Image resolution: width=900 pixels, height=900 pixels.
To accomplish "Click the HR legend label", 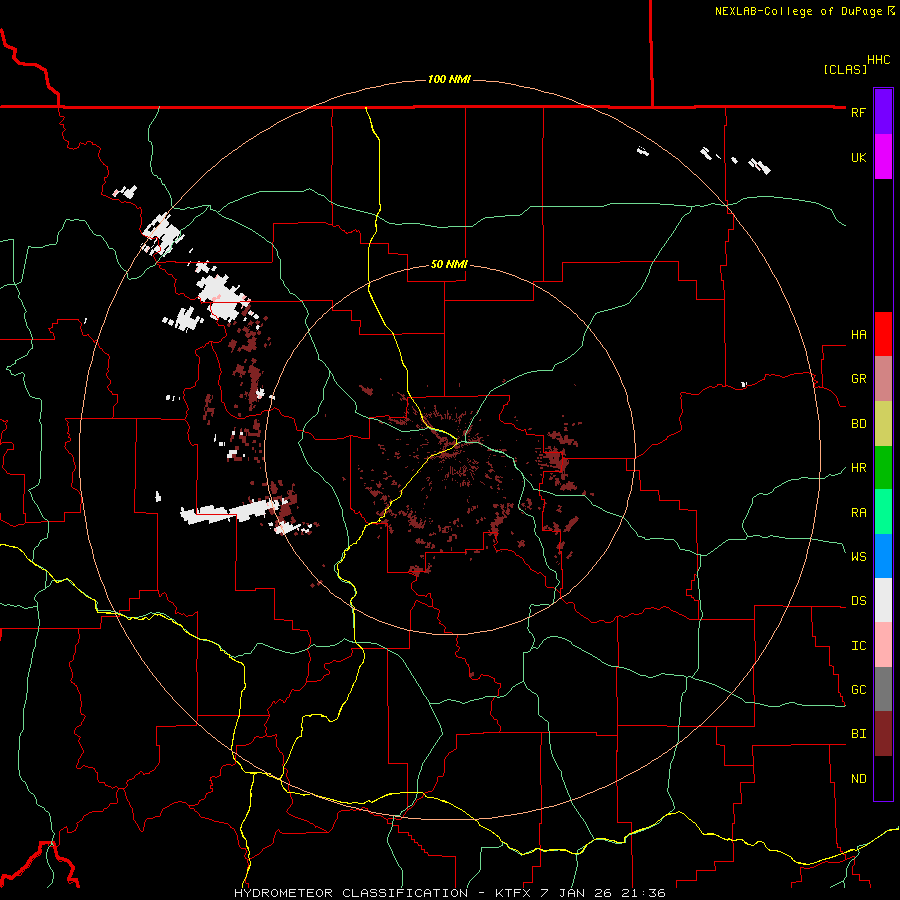I will point(858,468).
